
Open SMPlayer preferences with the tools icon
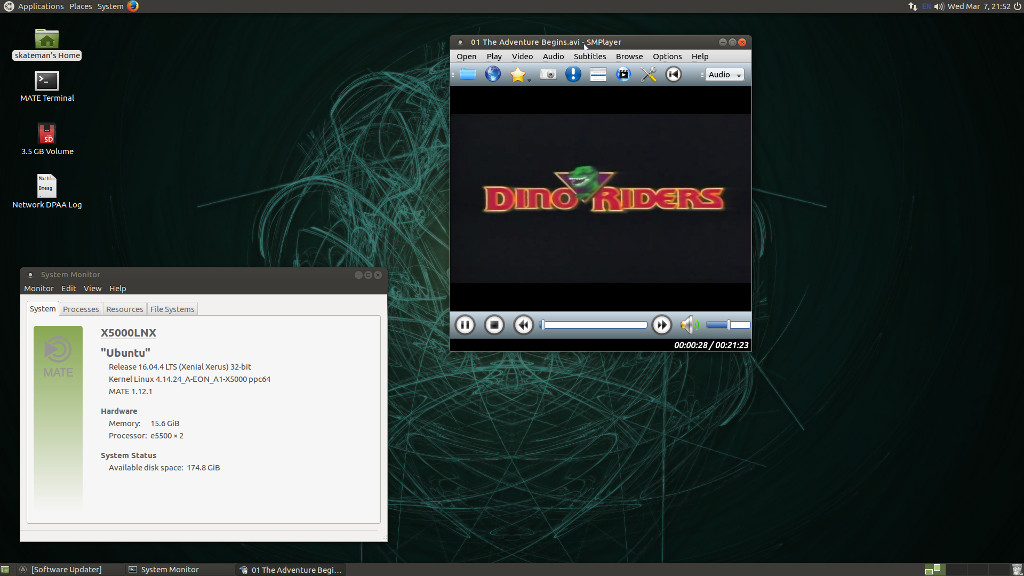pos(648,74)
